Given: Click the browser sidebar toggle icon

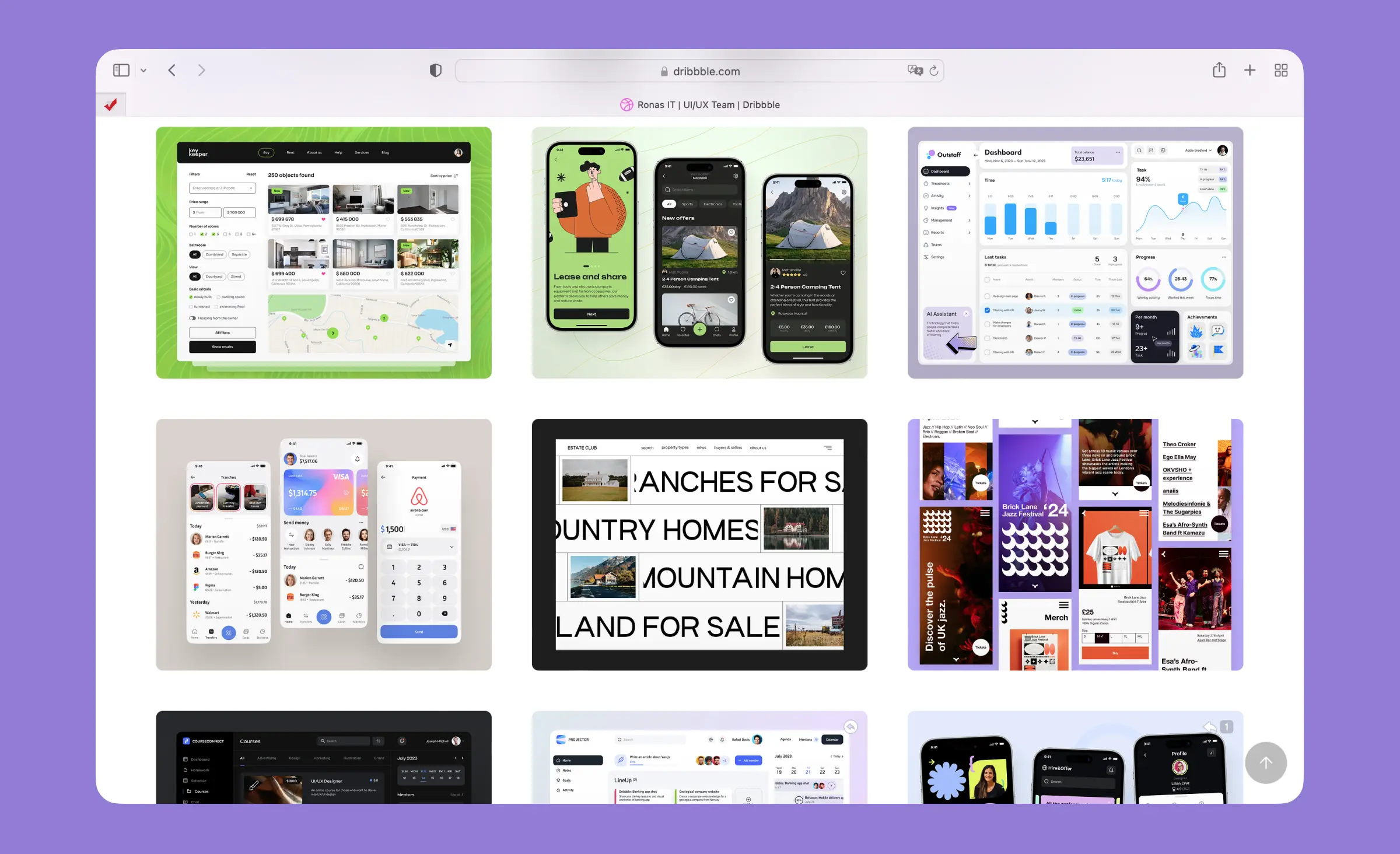Looking at the screenshot, I should [x=122, y=70].
